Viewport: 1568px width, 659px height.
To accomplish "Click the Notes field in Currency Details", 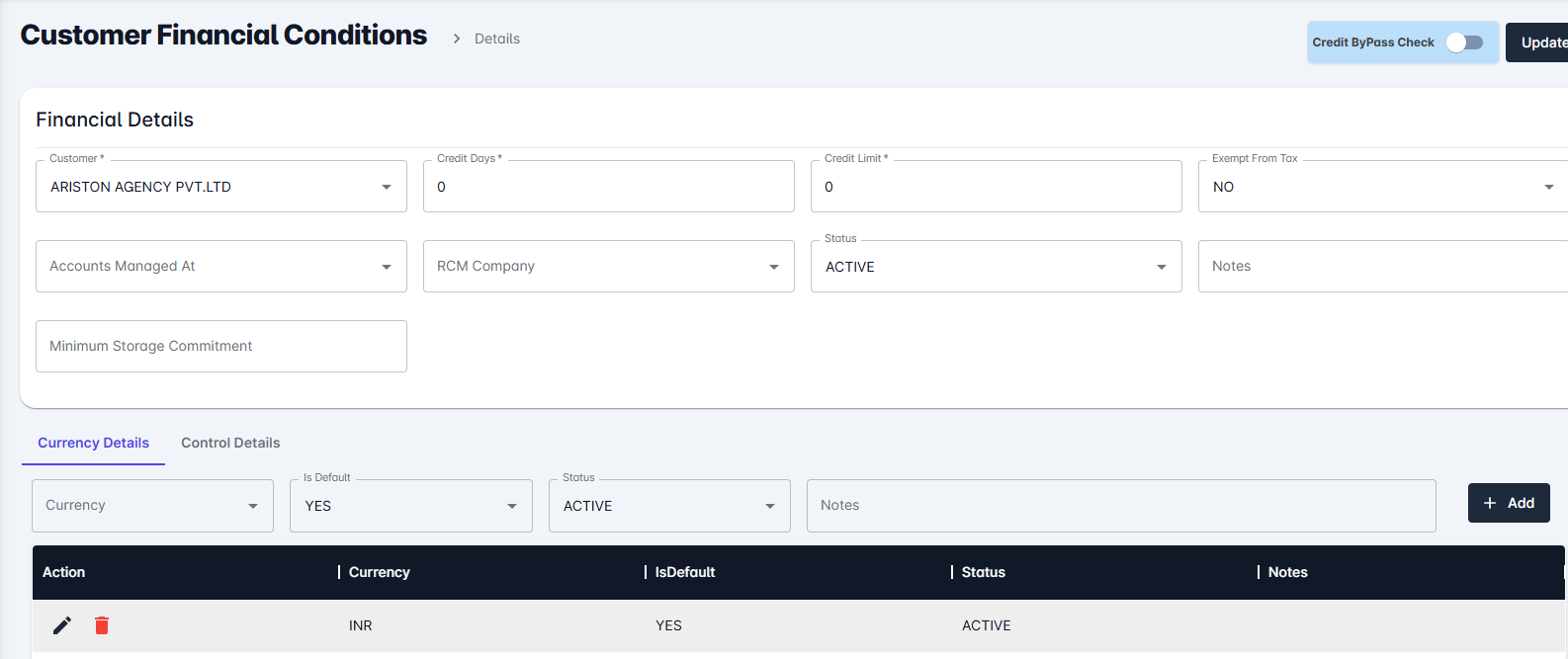I will [x=1120, y=506].
